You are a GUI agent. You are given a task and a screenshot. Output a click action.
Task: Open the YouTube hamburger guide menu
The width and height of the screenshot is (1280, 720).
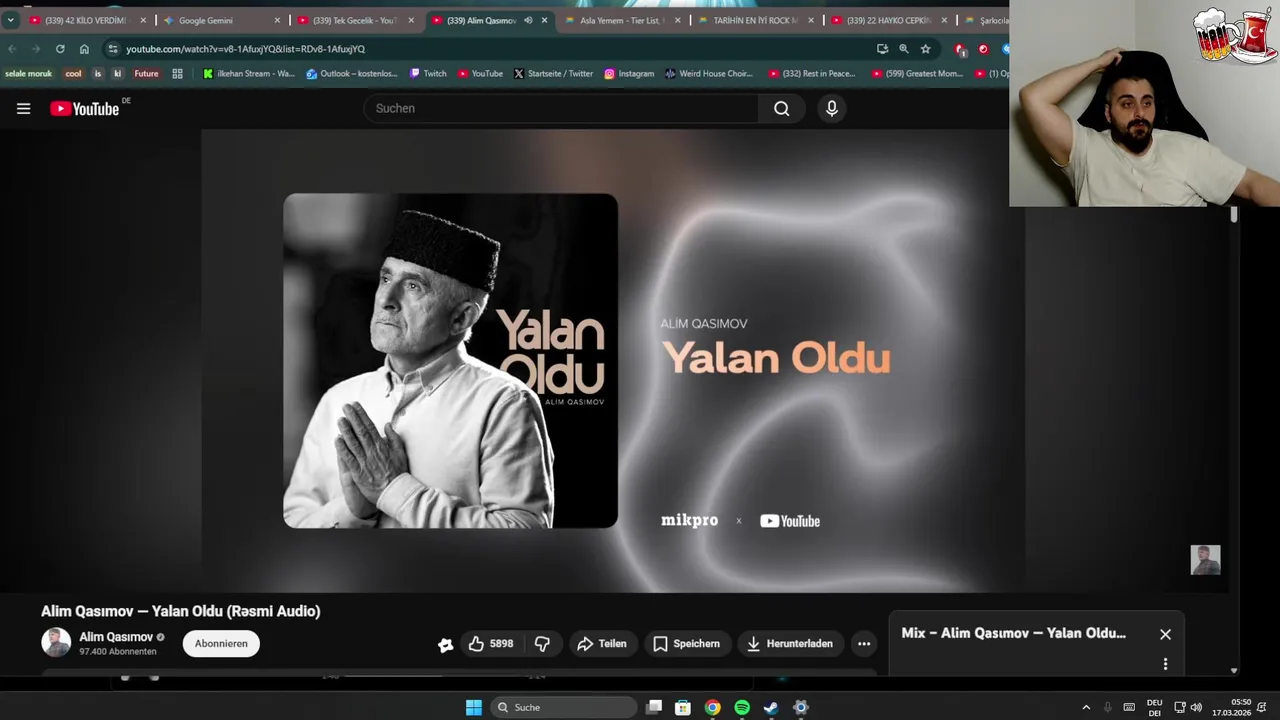23,108
